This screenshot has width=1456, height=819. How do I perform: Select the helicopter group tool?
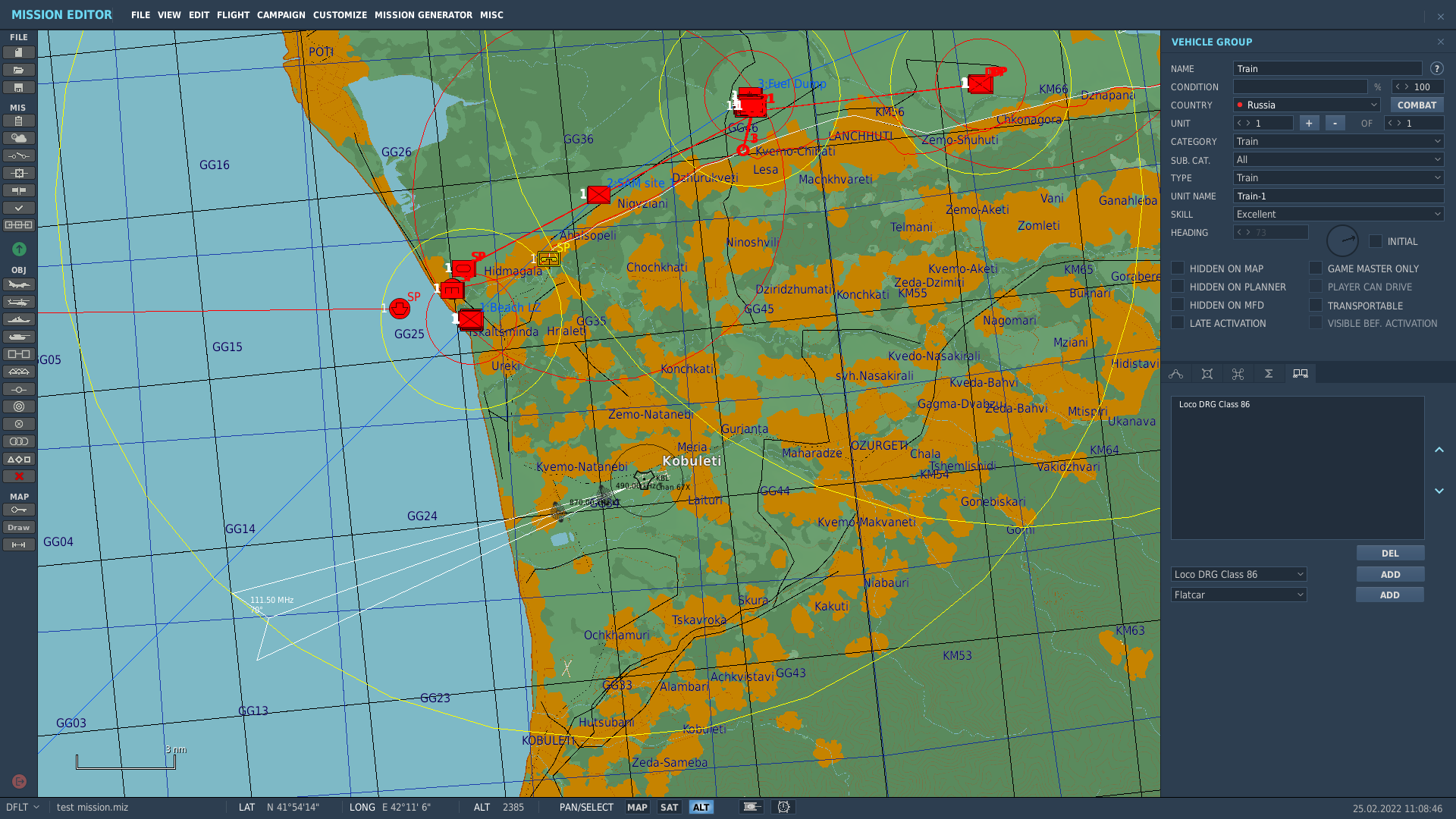(x=19, y=302)
